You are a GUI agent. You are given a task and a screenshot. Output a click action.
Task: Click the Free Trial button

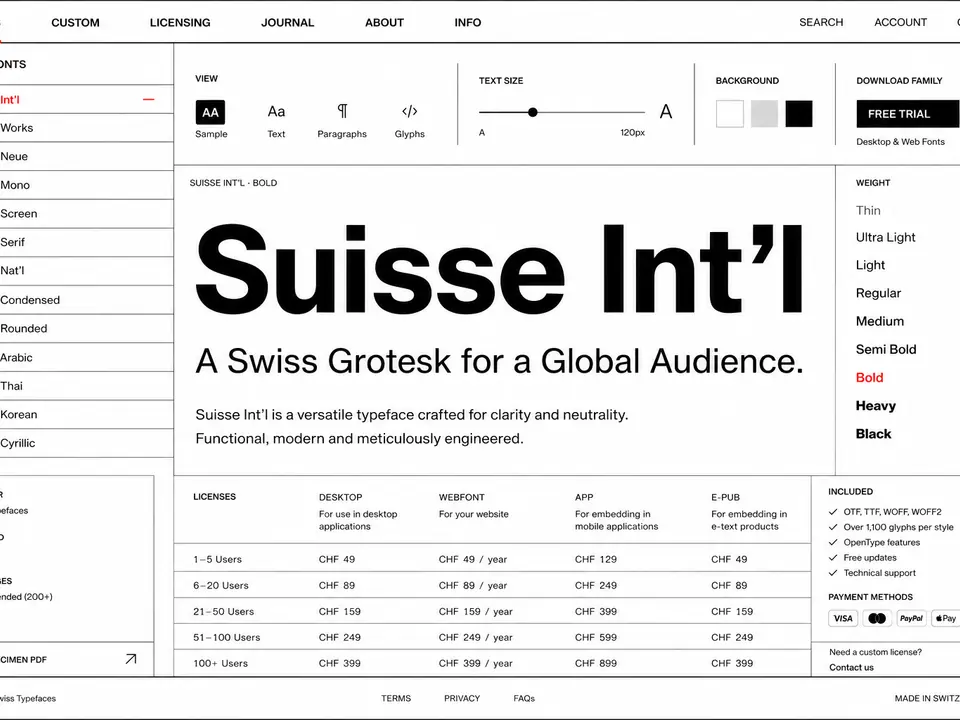pos(908,114)
